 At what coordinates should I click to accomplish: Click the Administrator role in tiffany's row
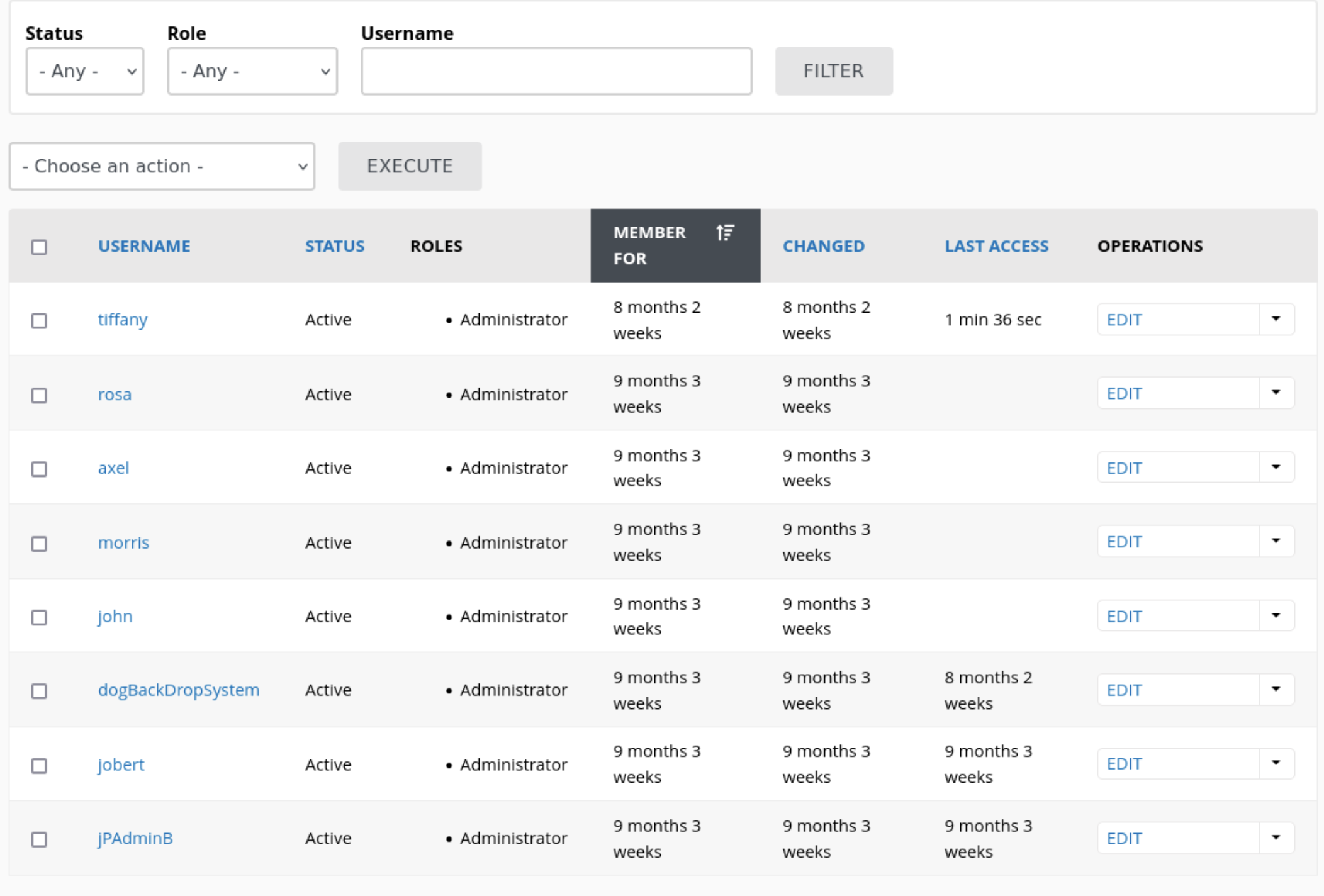click(513, 320)
